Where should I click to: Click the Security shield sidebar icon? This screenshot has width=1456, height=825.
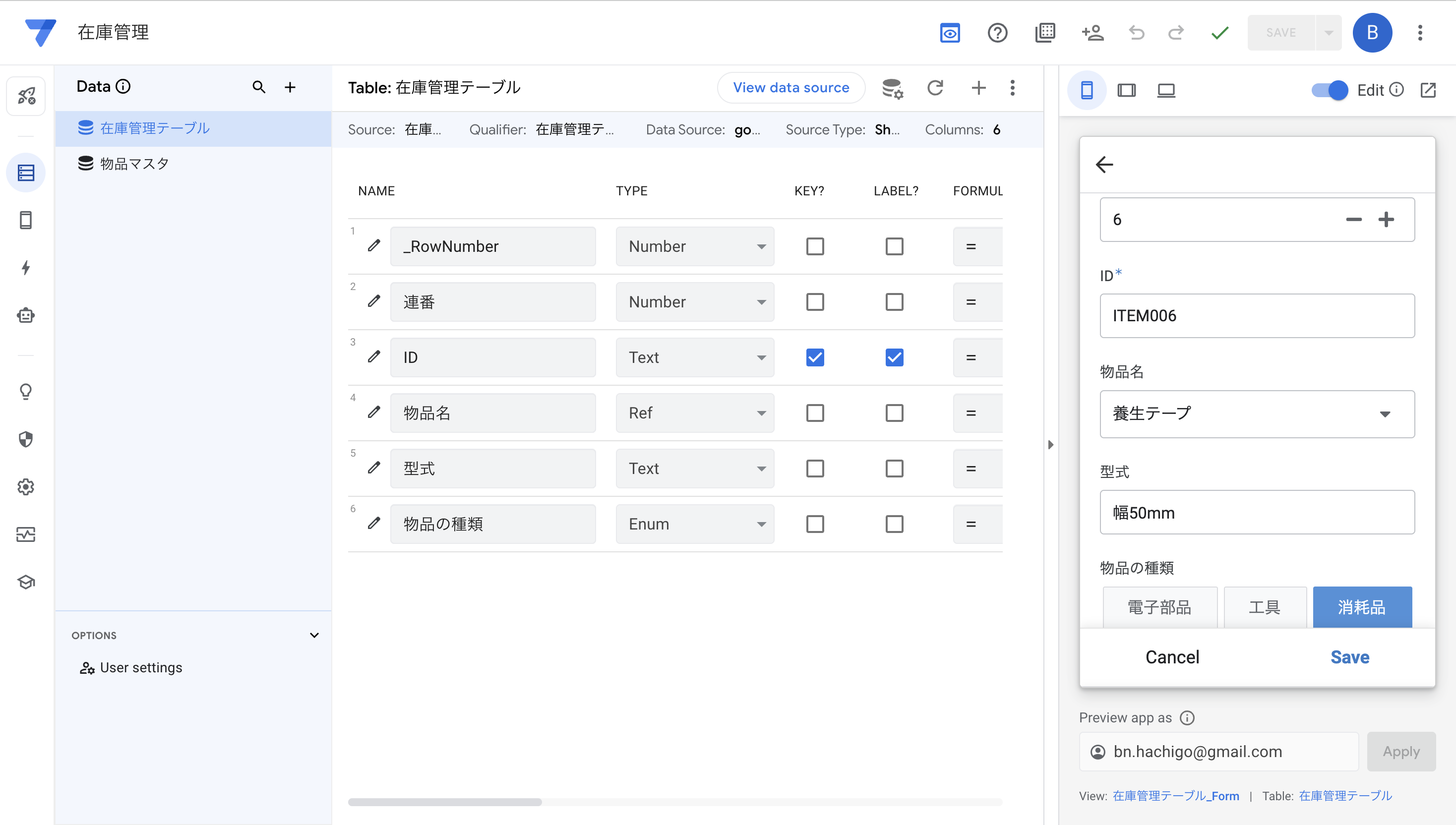point(25,439)
